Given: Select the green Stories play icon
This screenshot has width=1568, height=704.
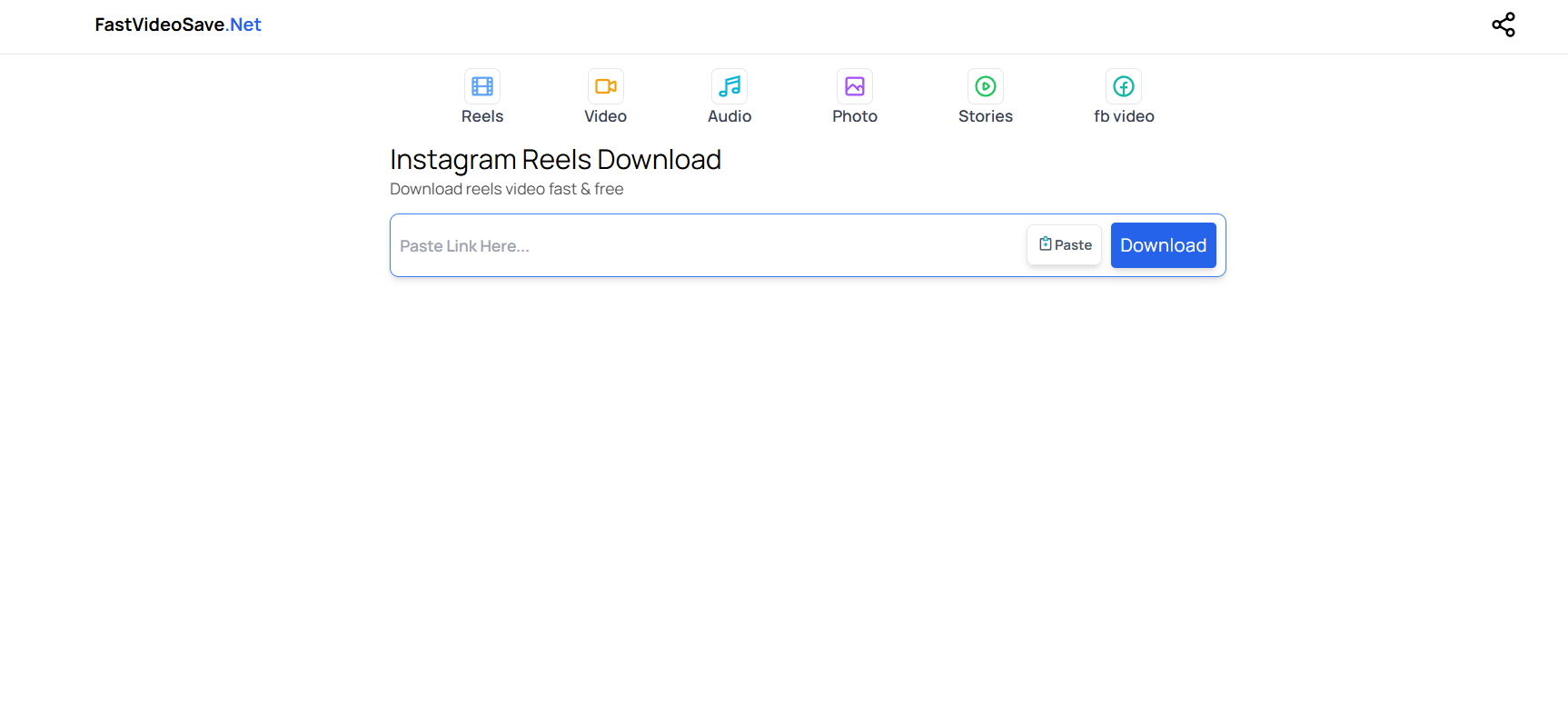Looking at the screenshot, I should 986,86.
